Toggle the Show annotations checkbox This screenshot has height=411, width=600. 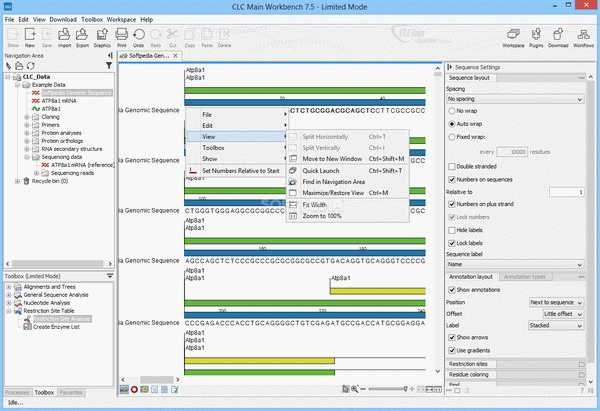pos(452,290)
